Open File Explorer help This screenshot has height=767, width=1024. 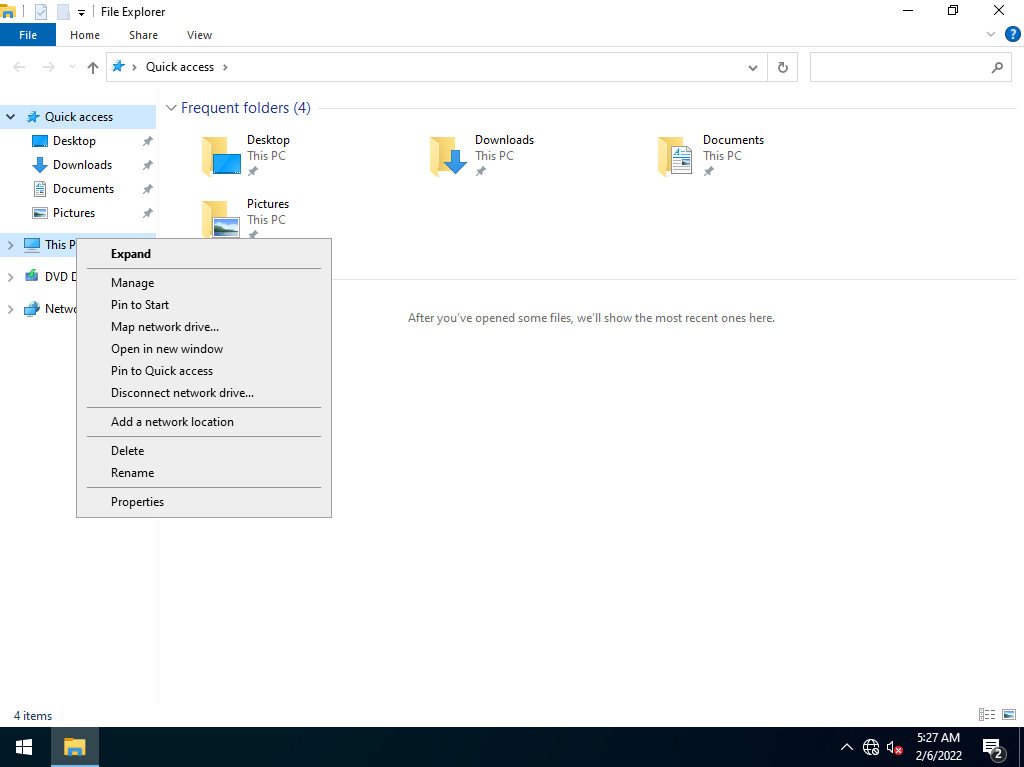1012,35
